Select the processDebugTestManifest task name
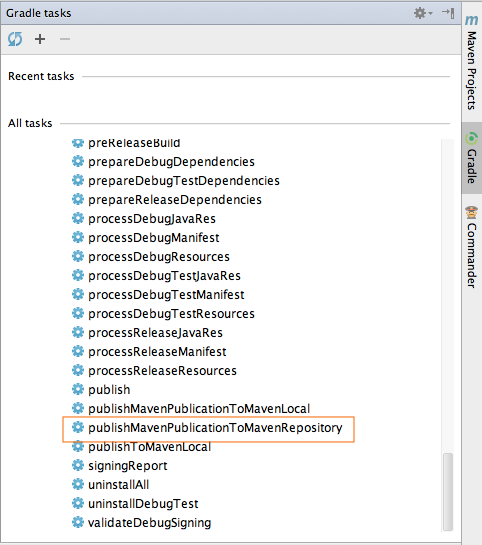The height and width of the screenshot is (545, 482). point(166,295)
